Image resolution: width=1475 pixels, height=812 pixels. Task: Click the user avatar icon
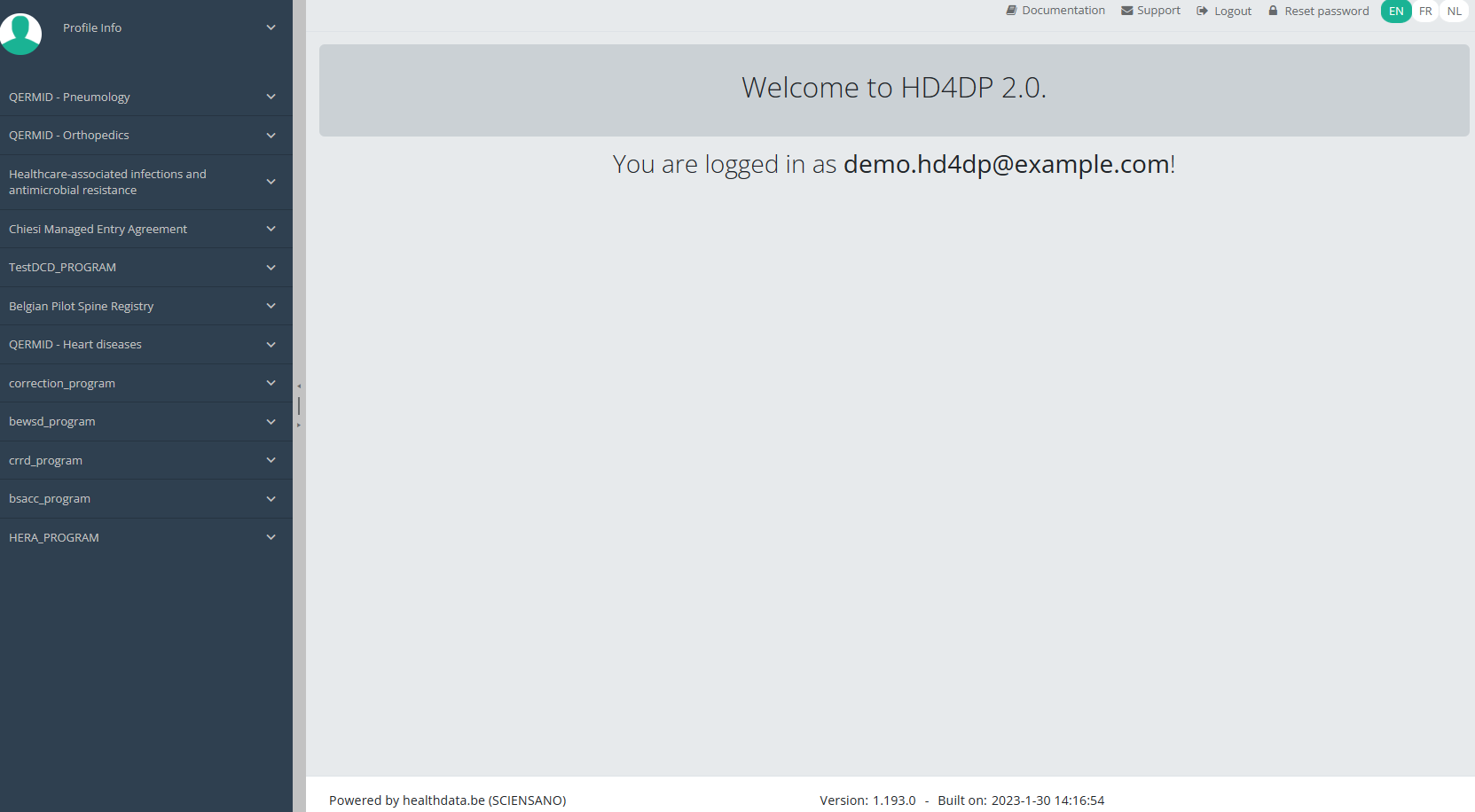point(20,34)
